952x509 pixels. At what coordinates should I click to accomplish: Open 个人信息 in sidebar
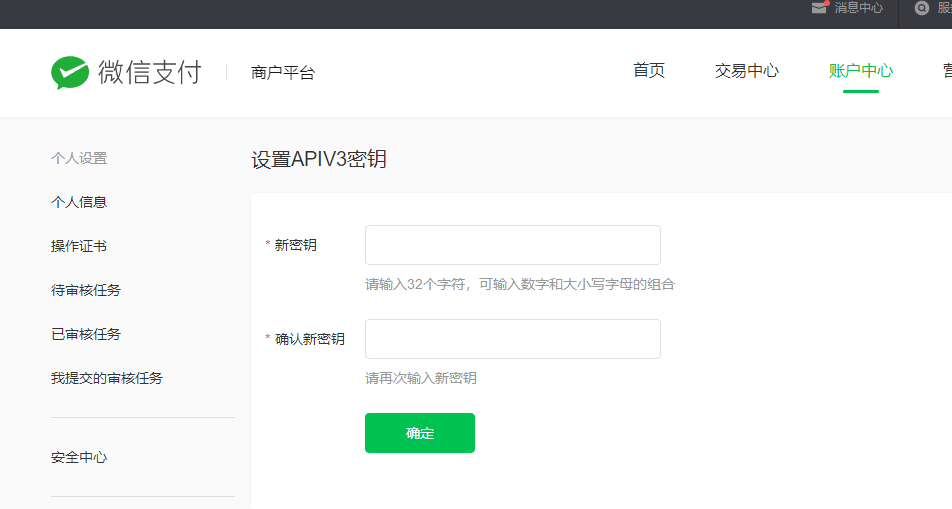79,202
